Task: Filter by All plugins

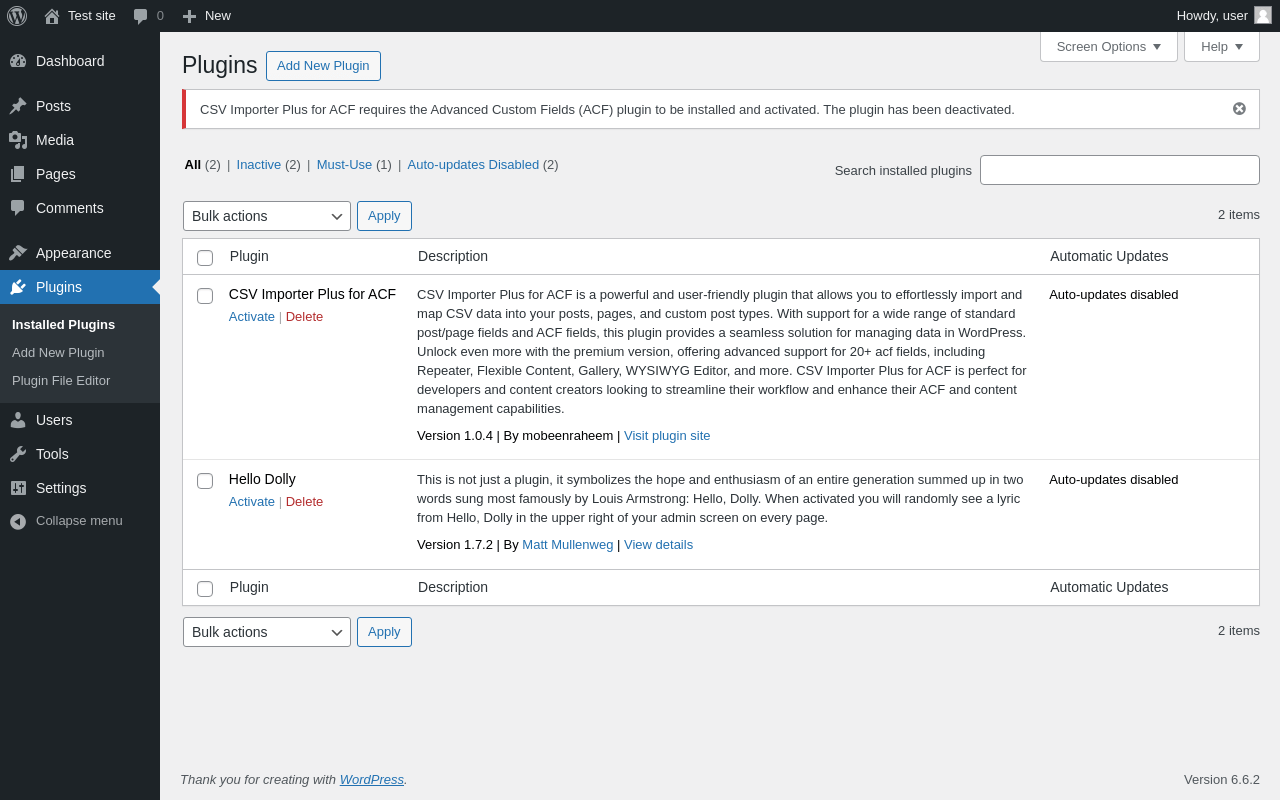Action: 192,164
